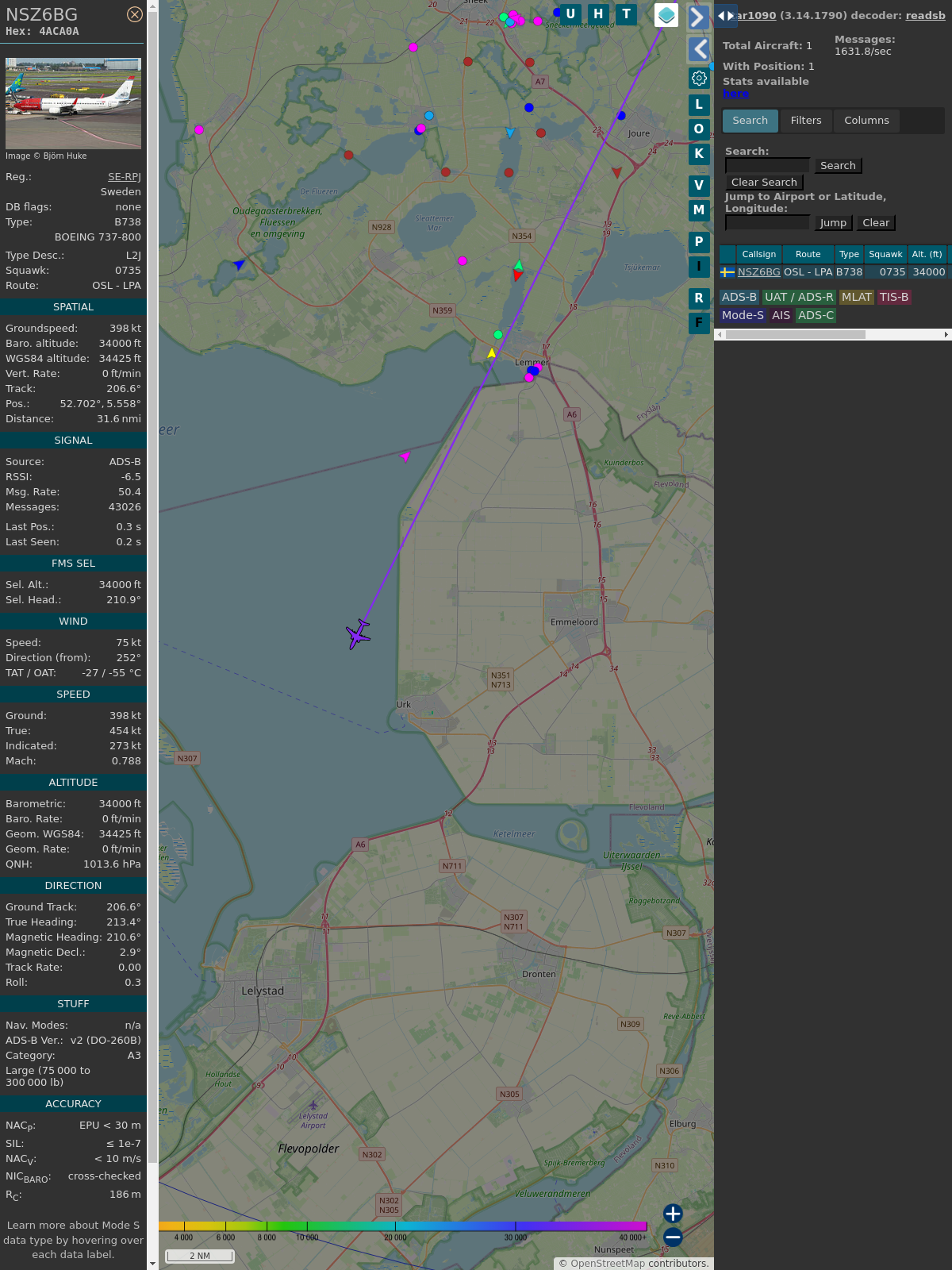Click the zoom in plus button
Image resolution: width=952 pixels, height=1270 pixels.
pyautogui.click(x=673, y=1214)
